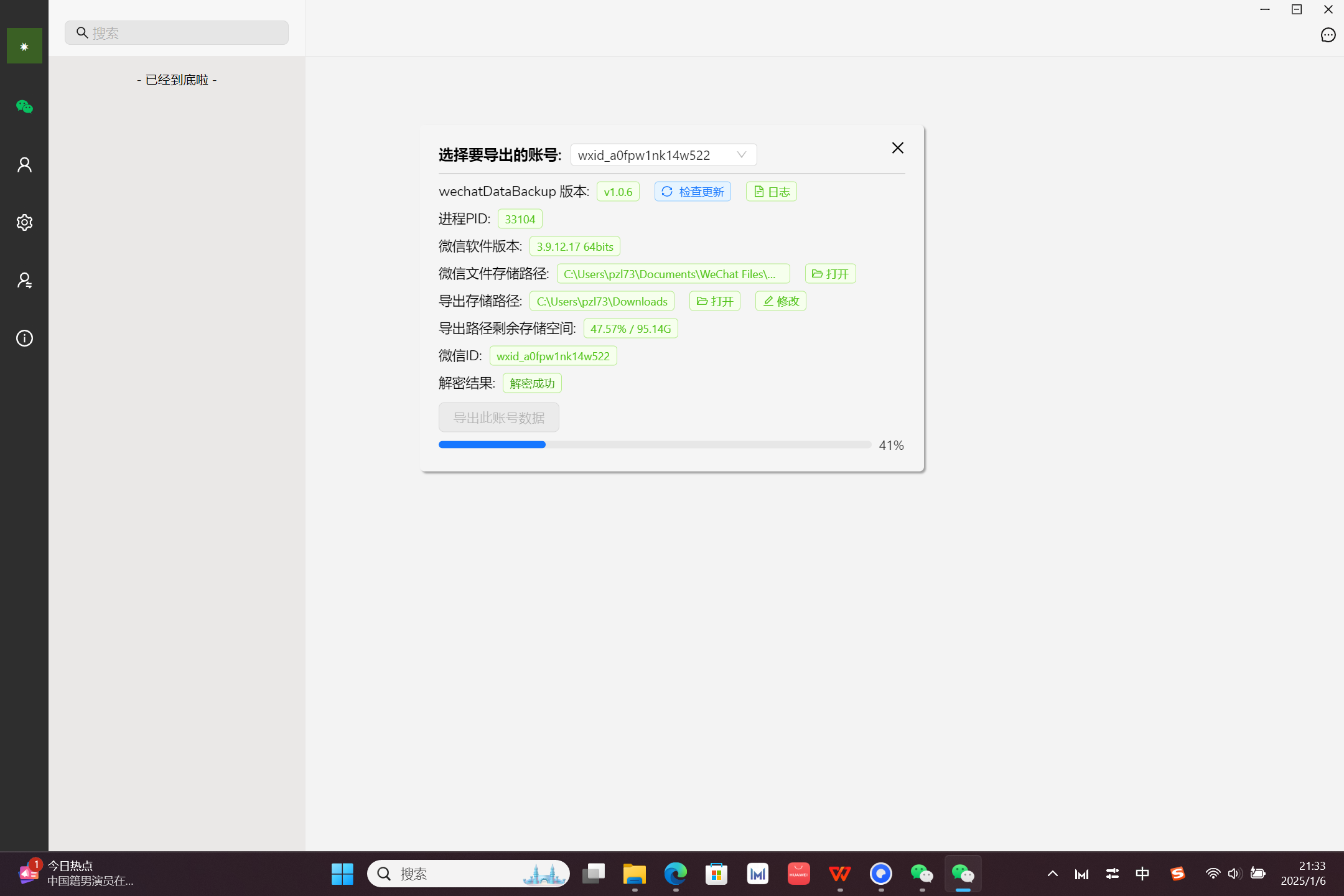Screen dimensions: 1344x896
Task: Click 修改 to change export path
Action: [781, 301]
